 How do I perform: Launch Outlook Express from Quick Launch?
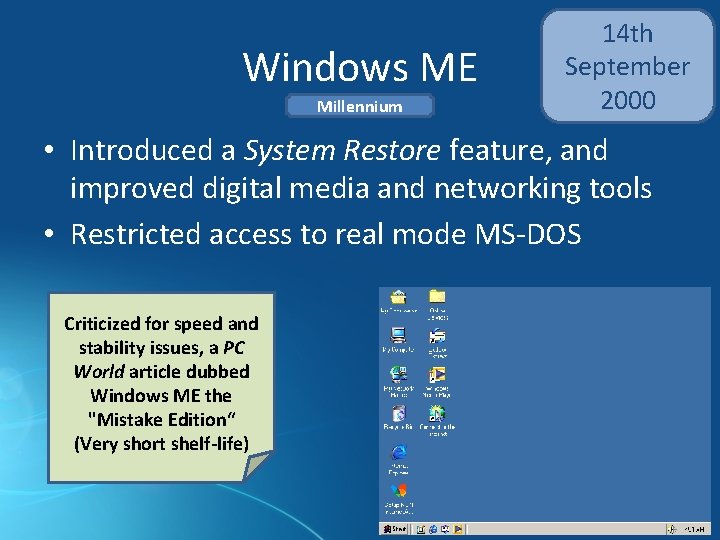(x=445, y=529)
